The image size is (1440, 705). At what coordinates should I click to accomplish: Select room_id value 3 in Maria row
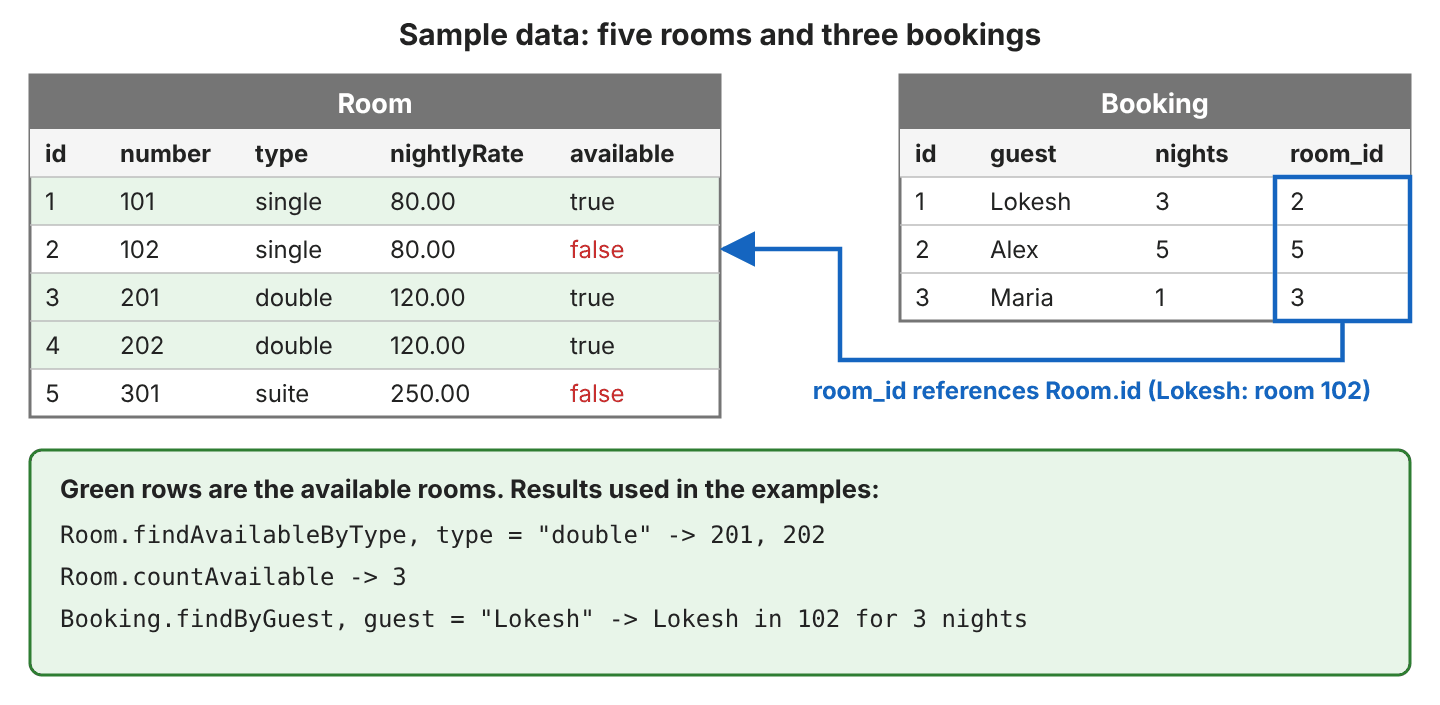tap(1297, 298)
